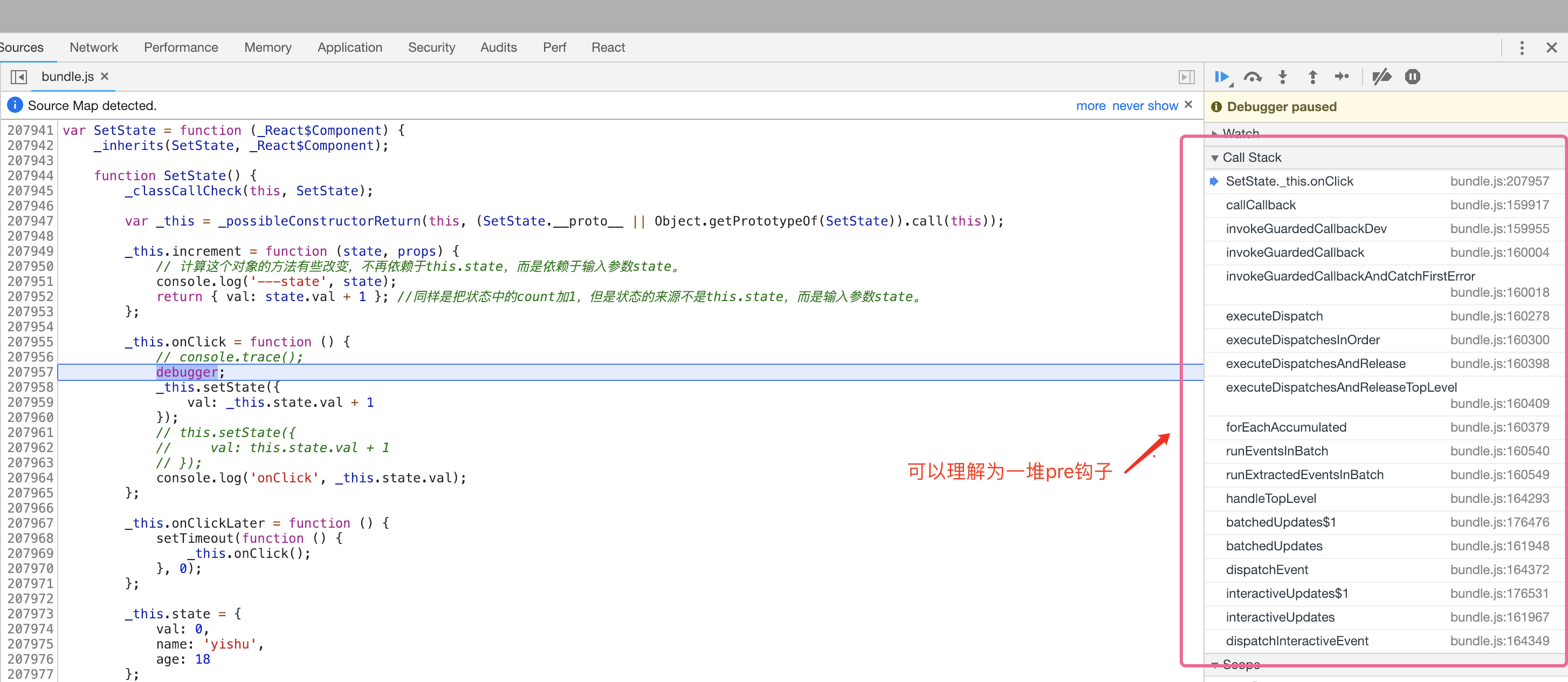Set breakpoint on line number 207964
This screenshot has height=682, width=1568.
30,478
